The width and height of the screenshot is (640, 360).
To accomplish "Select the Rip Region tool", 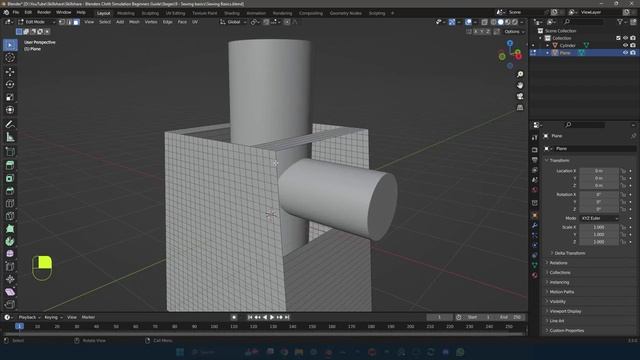I will click(10, 304).
